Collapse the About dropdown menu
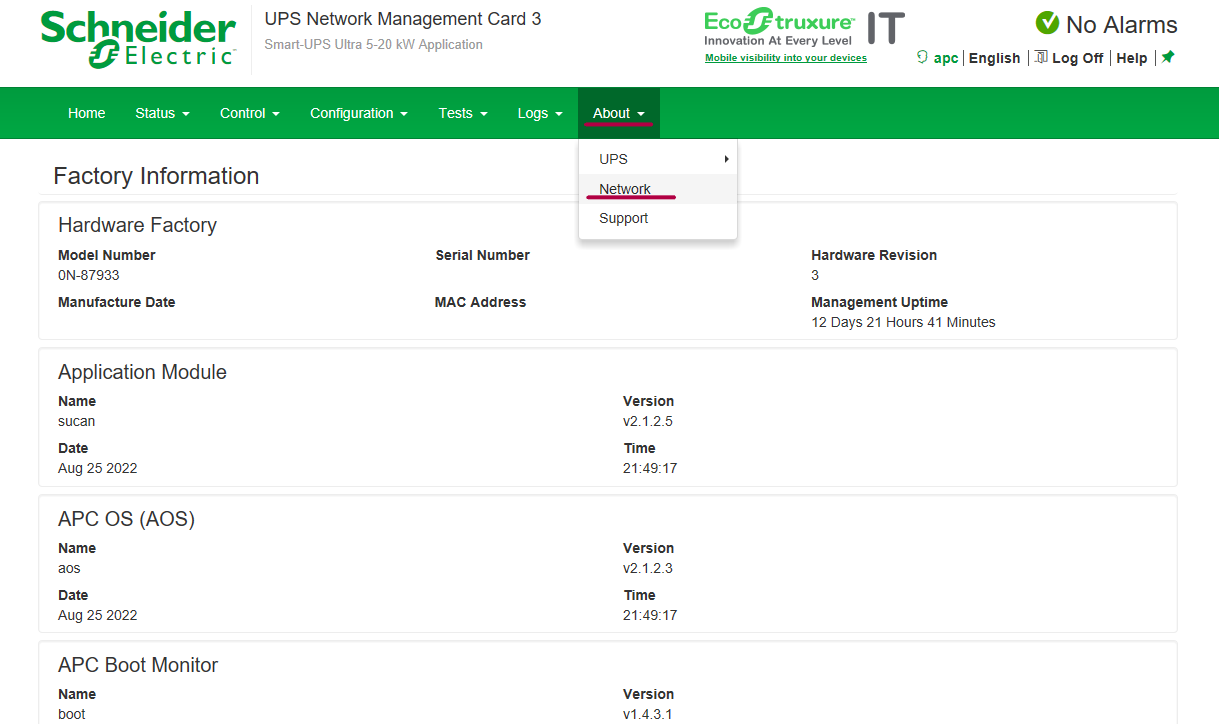Image resolution: width=1219 pixels, height=724 pixels. (619, 113)
